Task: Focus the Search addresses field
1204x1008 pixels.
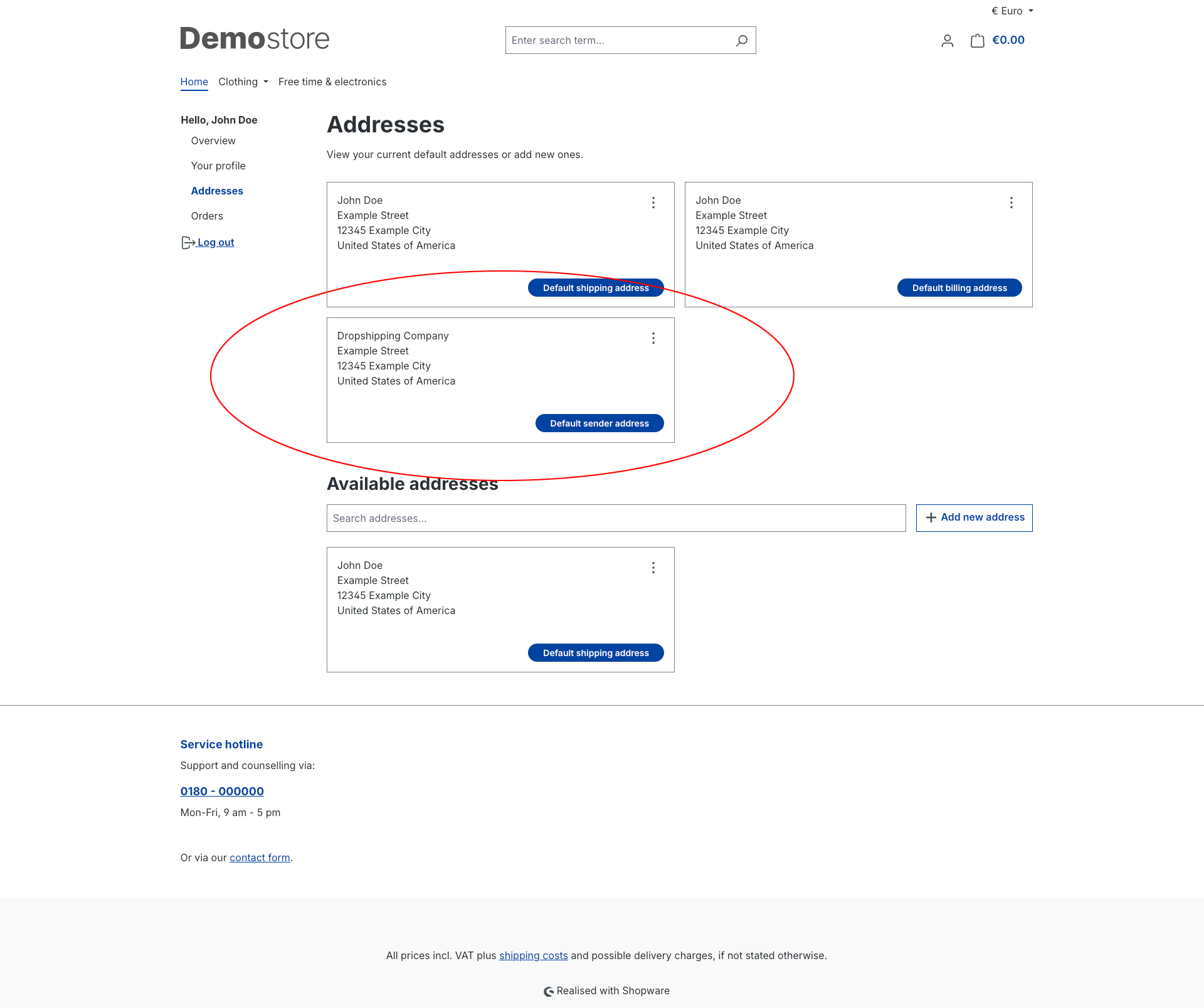Action: (x=616, y=518)
